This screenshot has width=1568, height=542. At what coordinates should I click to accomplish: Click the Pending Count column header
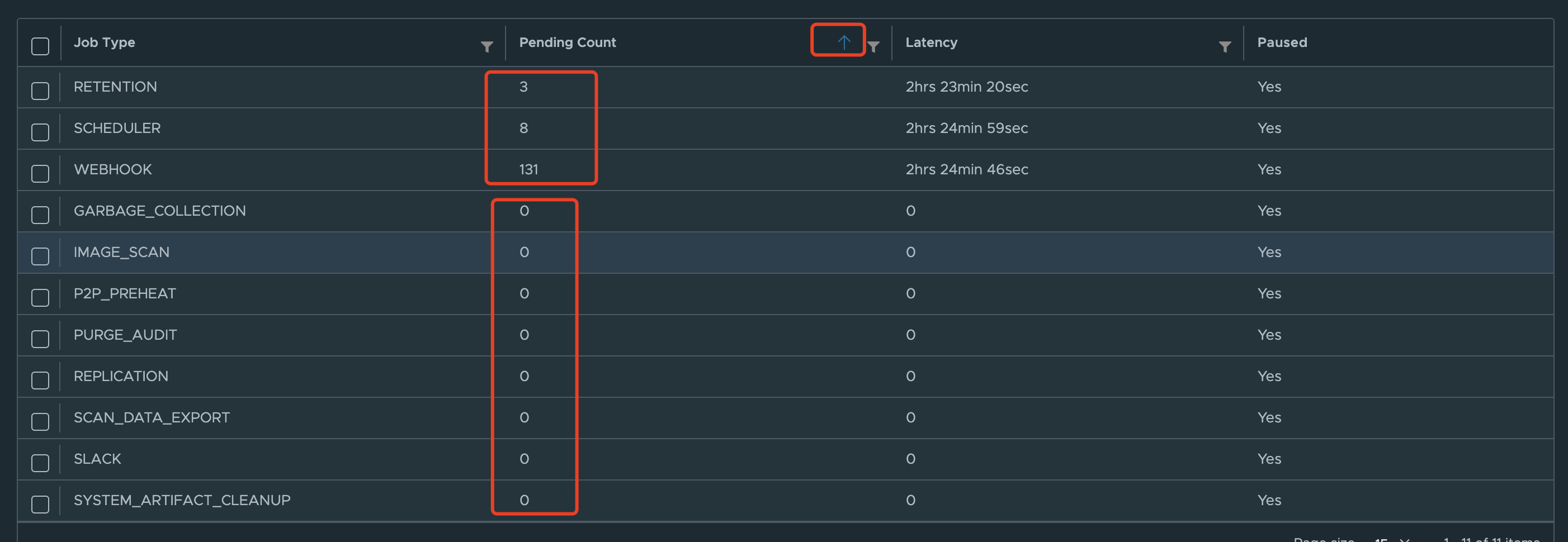click(567, 42)
